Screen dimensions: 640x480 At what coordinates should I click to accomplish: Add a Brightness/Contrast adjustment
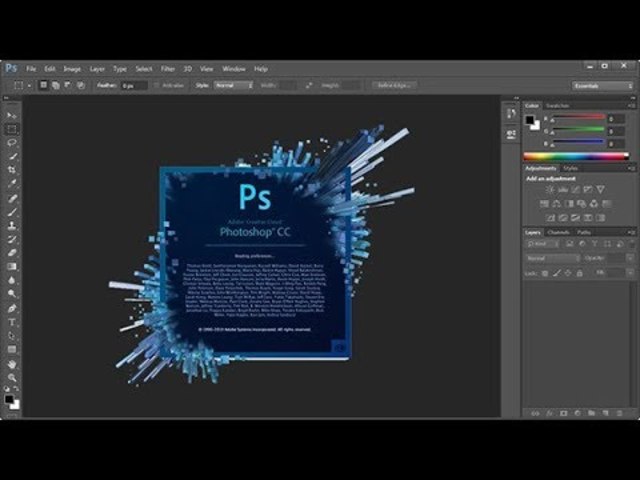pos(550,189)
